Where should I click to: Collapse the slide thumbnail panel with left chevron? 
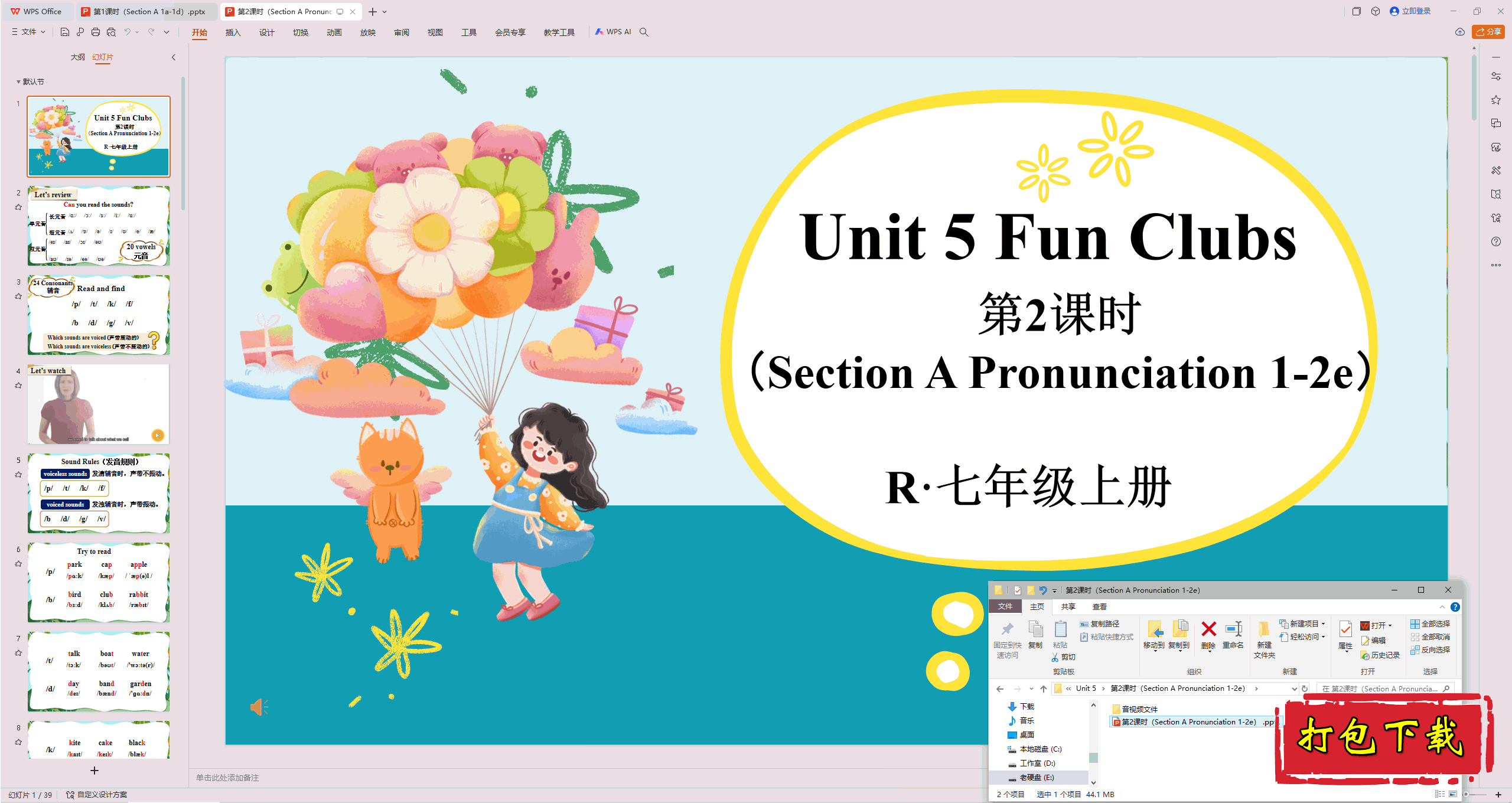(x=174, y=57)
